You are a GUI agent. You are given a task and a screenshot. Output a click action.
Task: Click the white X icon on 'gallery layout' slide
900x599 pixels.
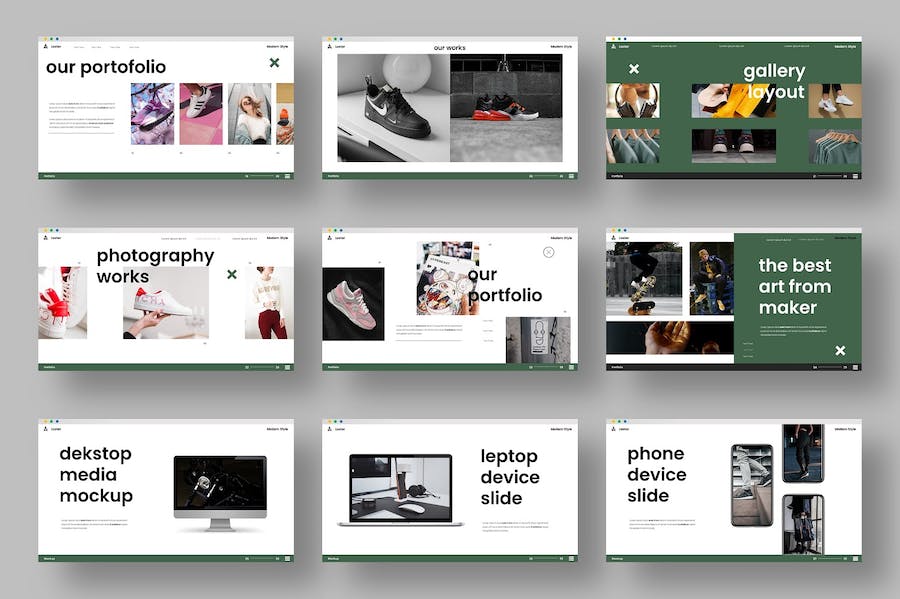[x=634, y=69]
